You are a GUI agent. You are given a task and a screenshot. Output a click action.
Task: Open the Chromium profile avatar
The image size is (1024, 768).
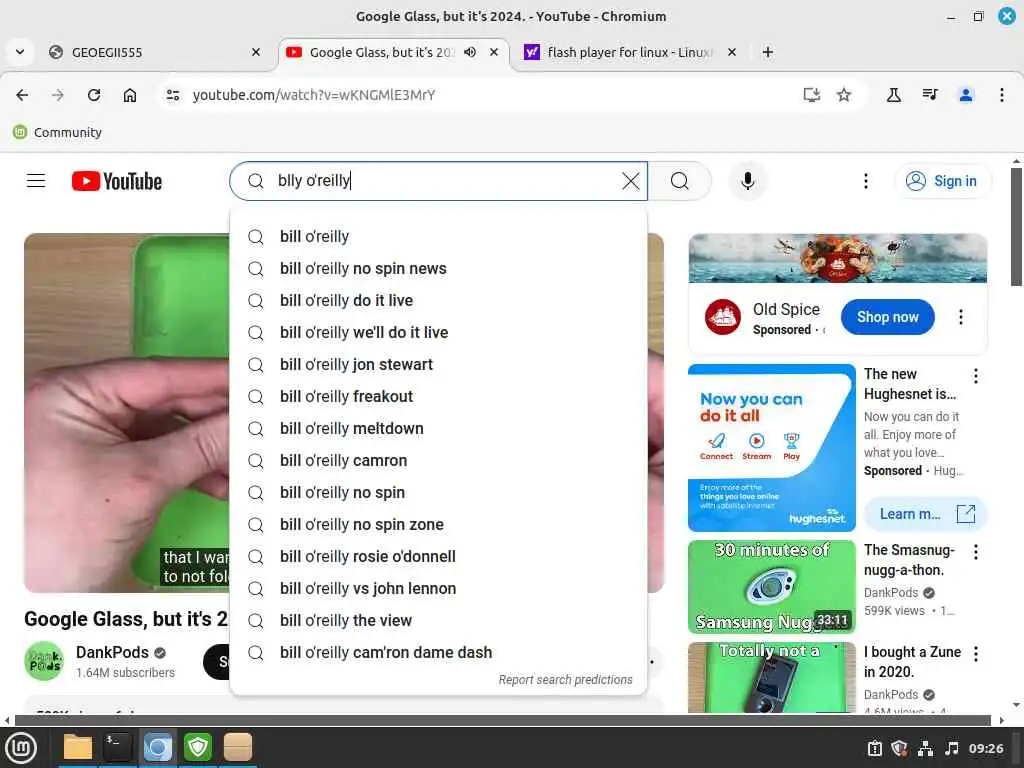click(x=966, y=95)
